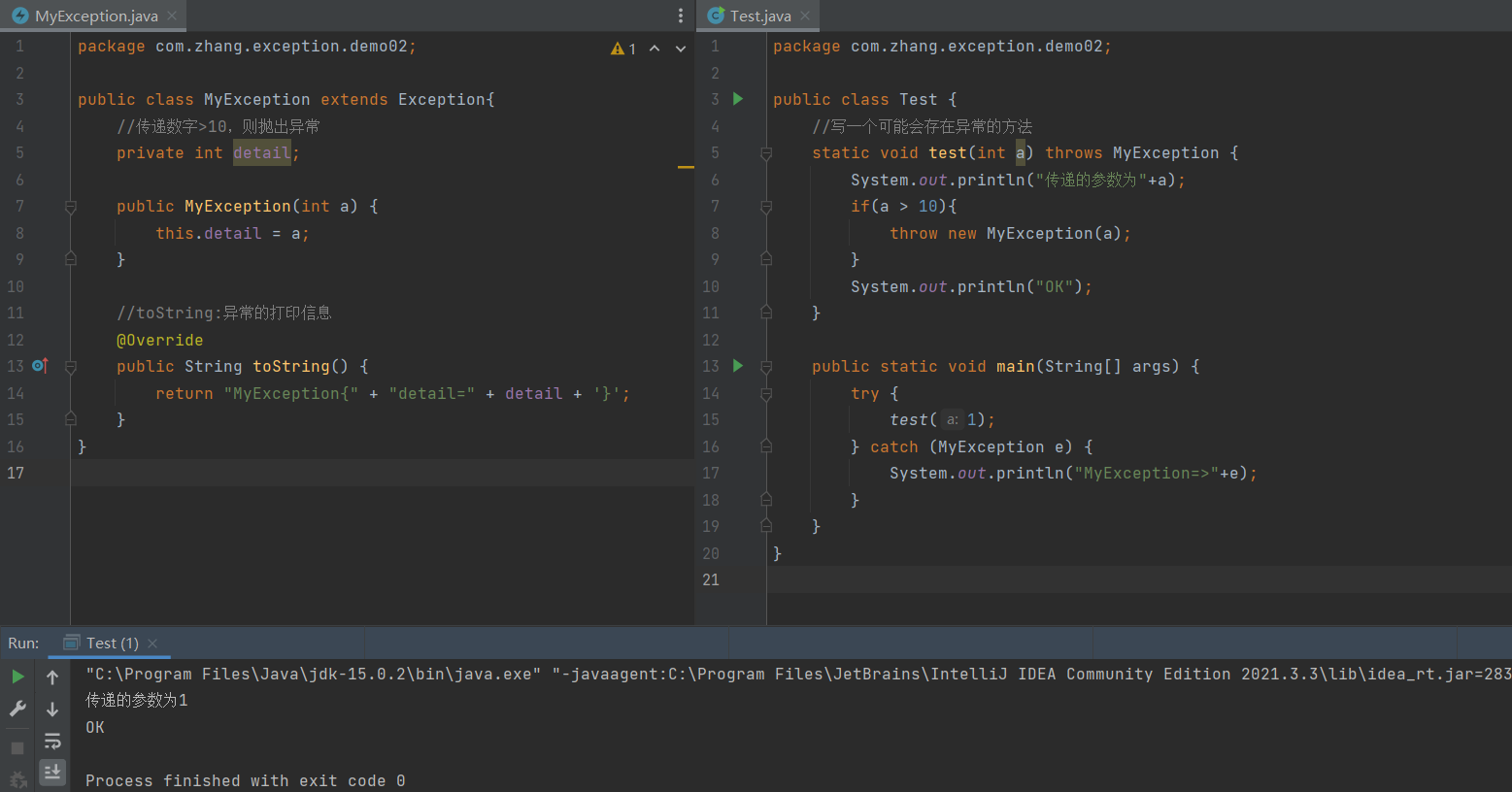
Task: Click 'MyException' in the class declaration line
Action: point(256,99)
